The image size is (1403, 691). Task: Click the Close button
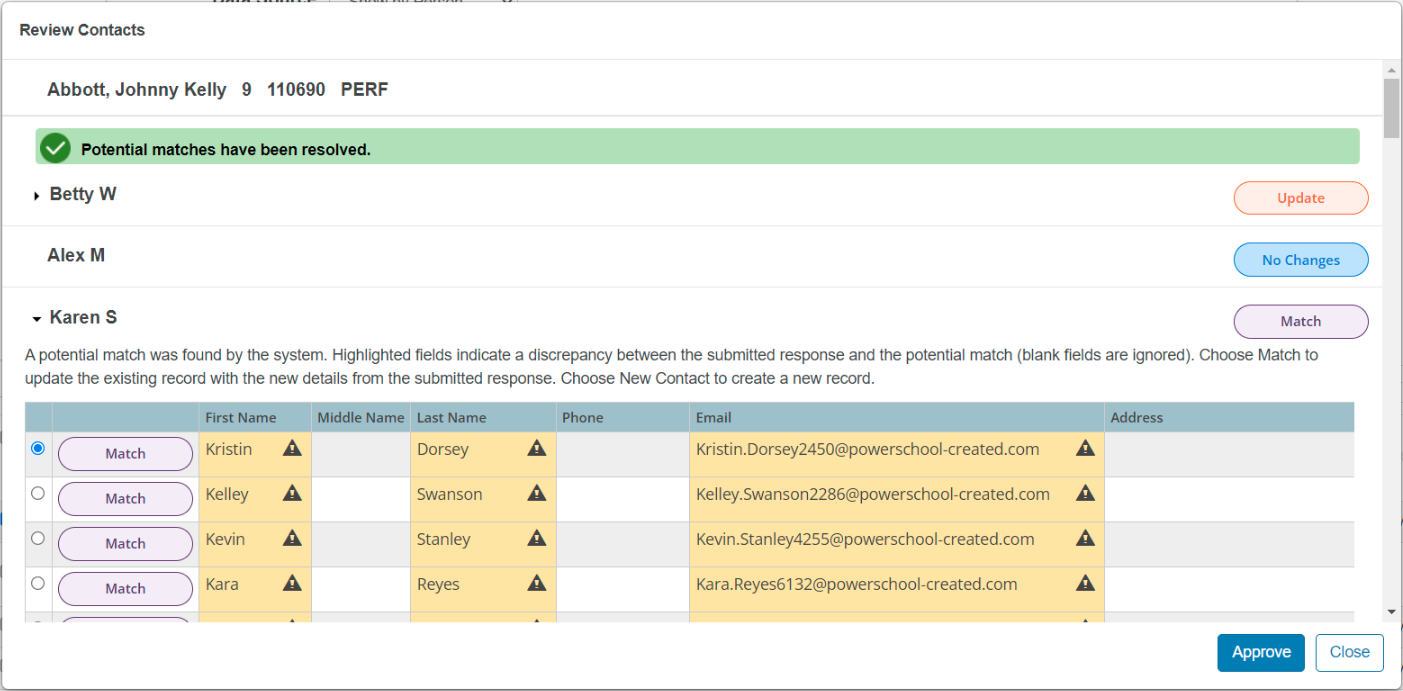tap(1349, 652)
